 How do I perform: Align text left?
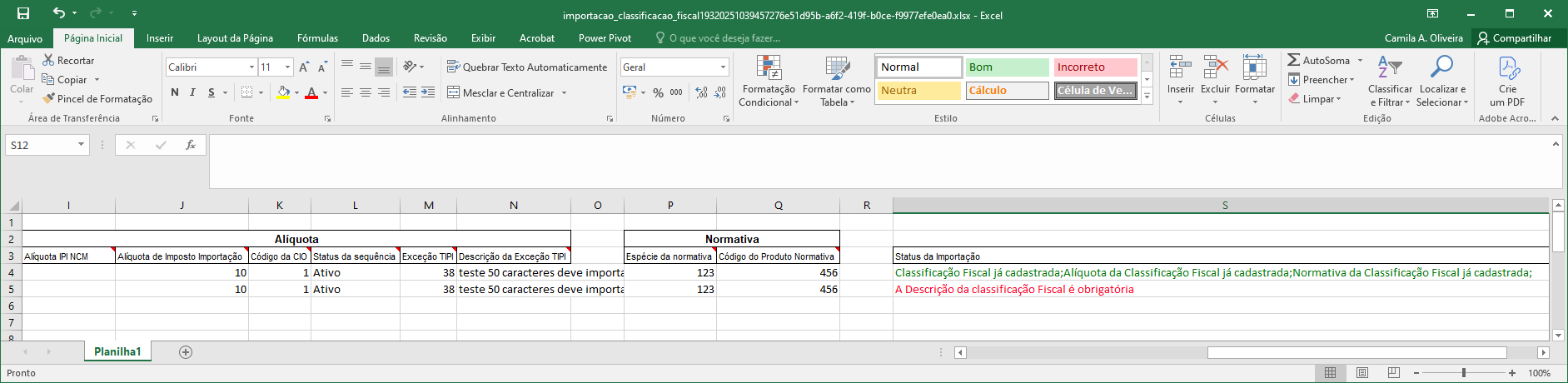tap(347, 92)
